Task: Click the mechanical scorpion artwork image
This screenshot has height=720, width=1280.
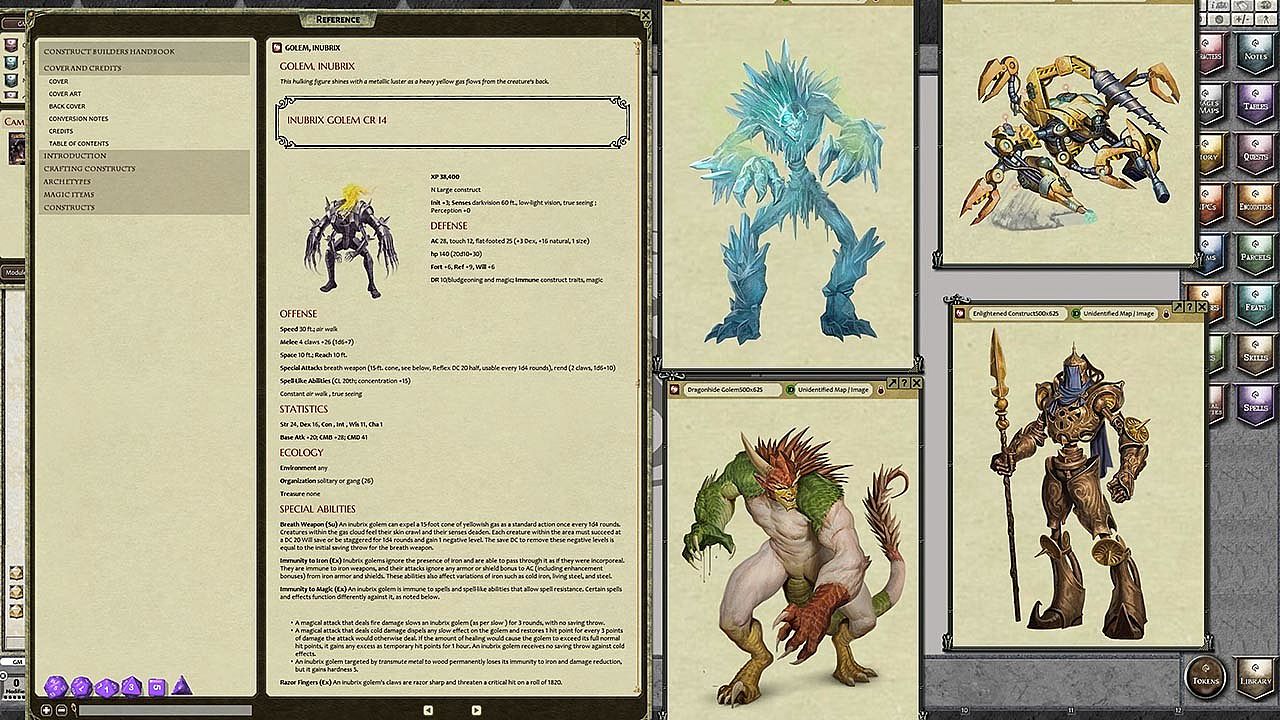Action: [x=1070, y=141]
